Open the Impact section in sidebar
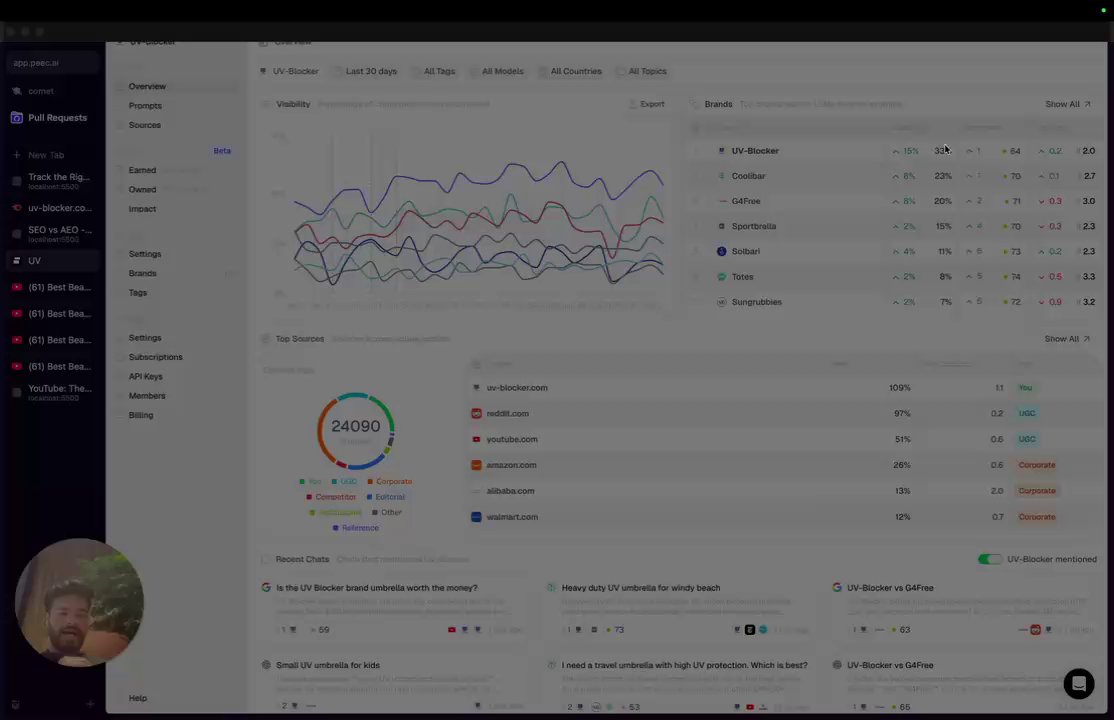Image resolution: width=1114 pixels, height=720 pixels. coord(142,208)
